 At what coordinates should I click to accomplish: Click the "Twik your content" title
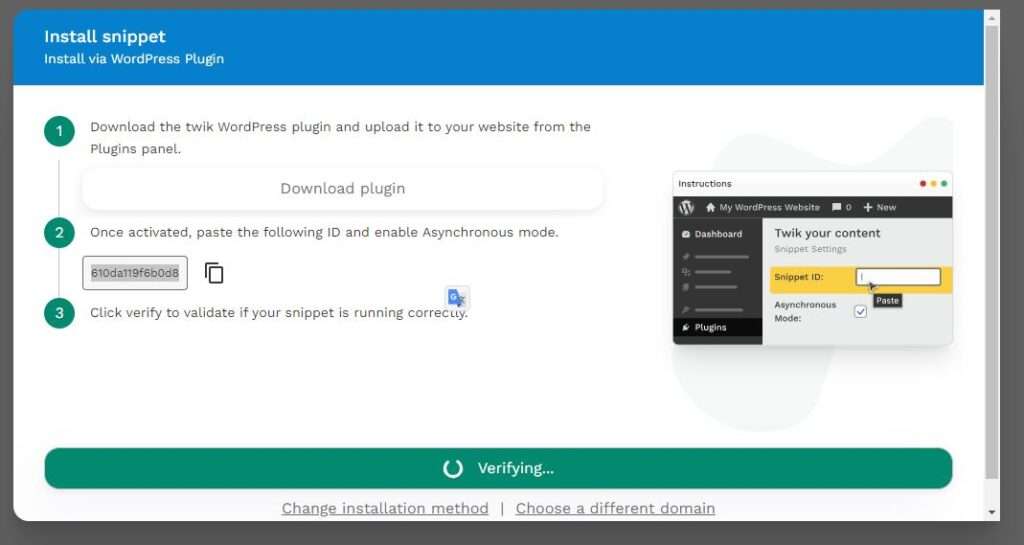click(x=827, y=233)
